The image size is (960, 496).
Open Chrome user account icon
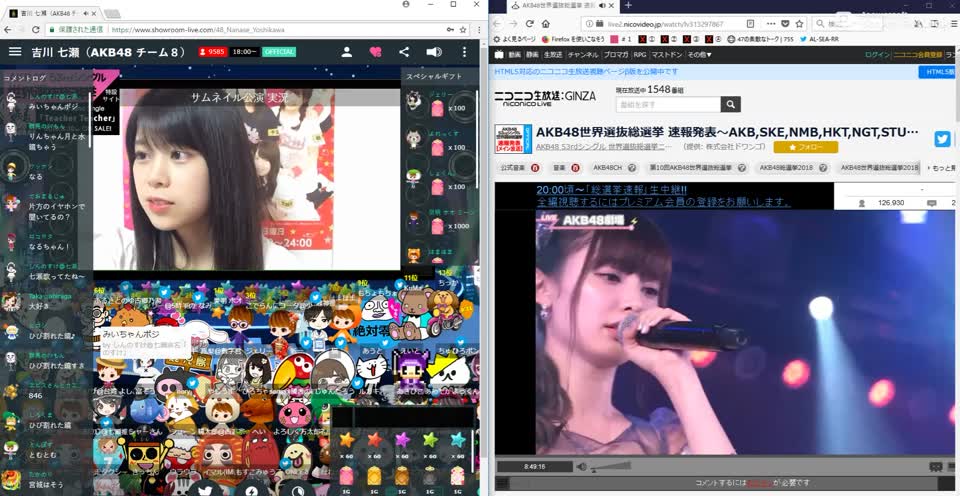click(405, 4)
